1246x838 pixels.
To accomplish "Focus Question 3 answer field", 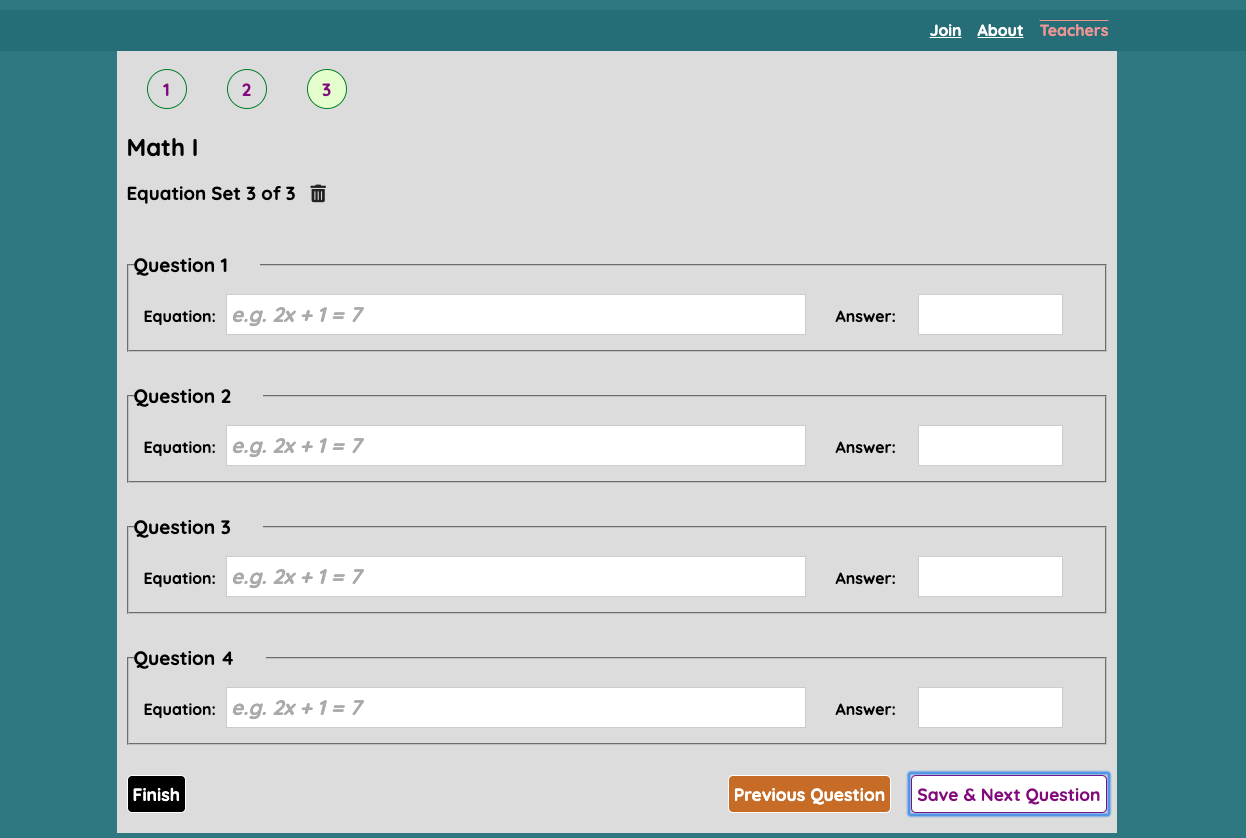I will tap(990, 577).
